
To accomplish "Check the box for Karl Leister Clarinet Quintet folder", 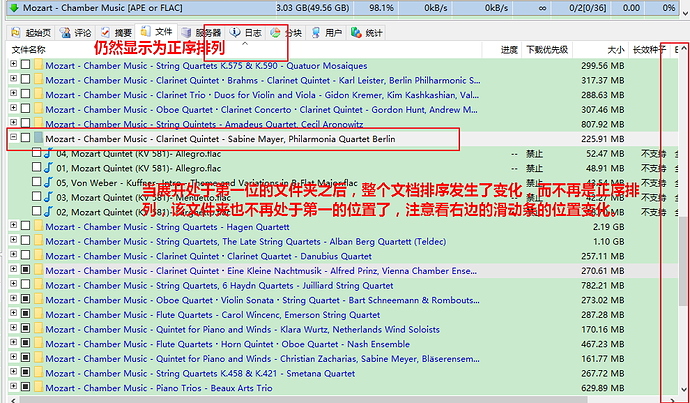I will pyautogui.click(x=26, y=79).
